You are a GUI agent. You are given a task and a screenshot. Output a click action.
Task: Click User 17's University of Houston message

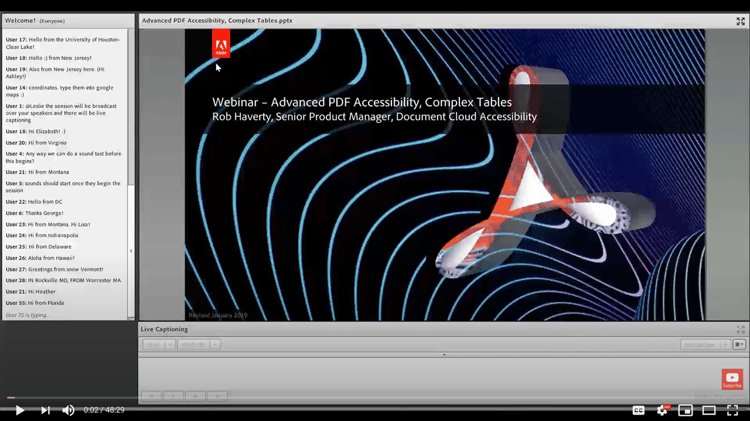coord(63,43)
